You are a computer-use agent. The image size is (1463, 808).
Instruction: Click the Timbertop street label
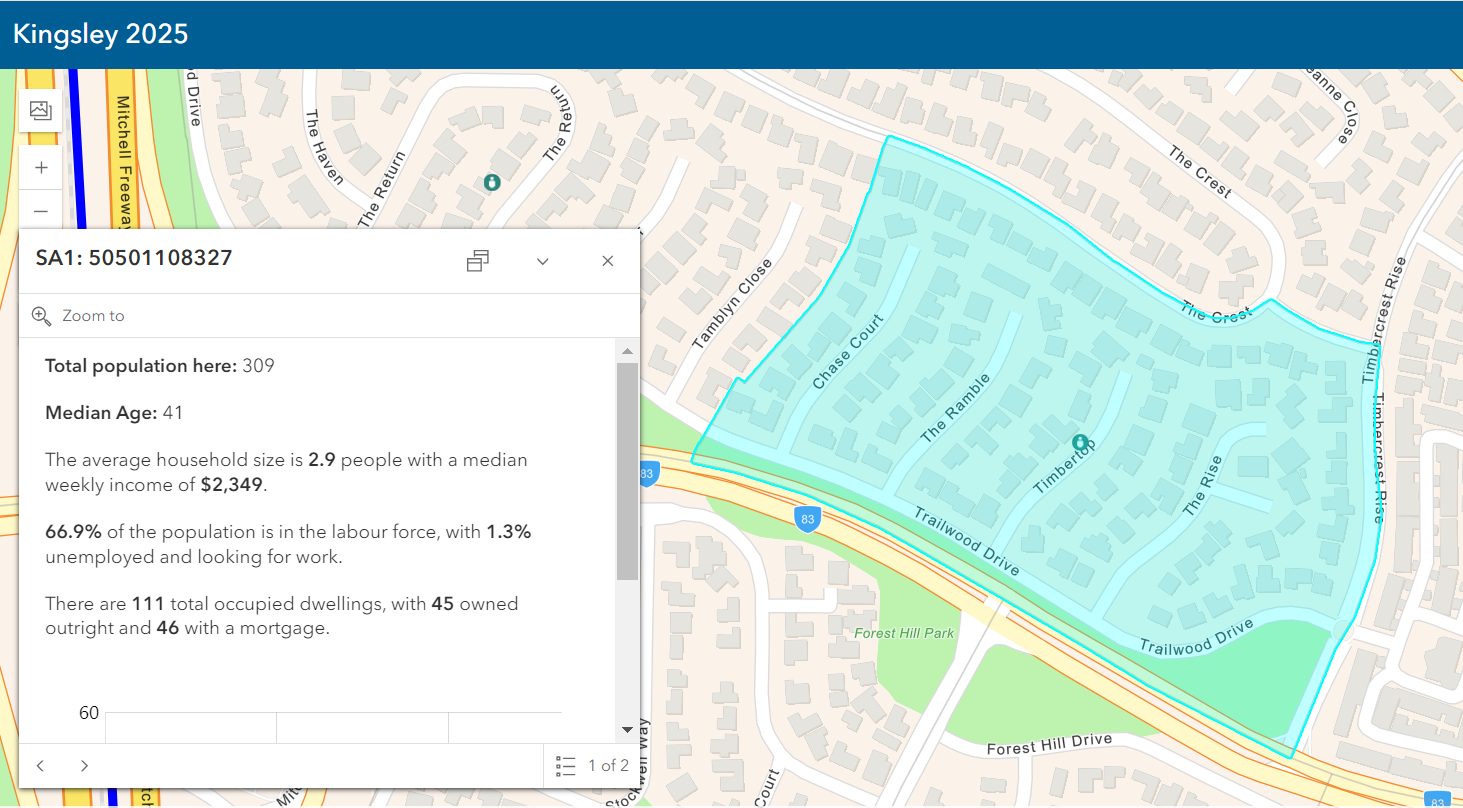[1065, 468]
